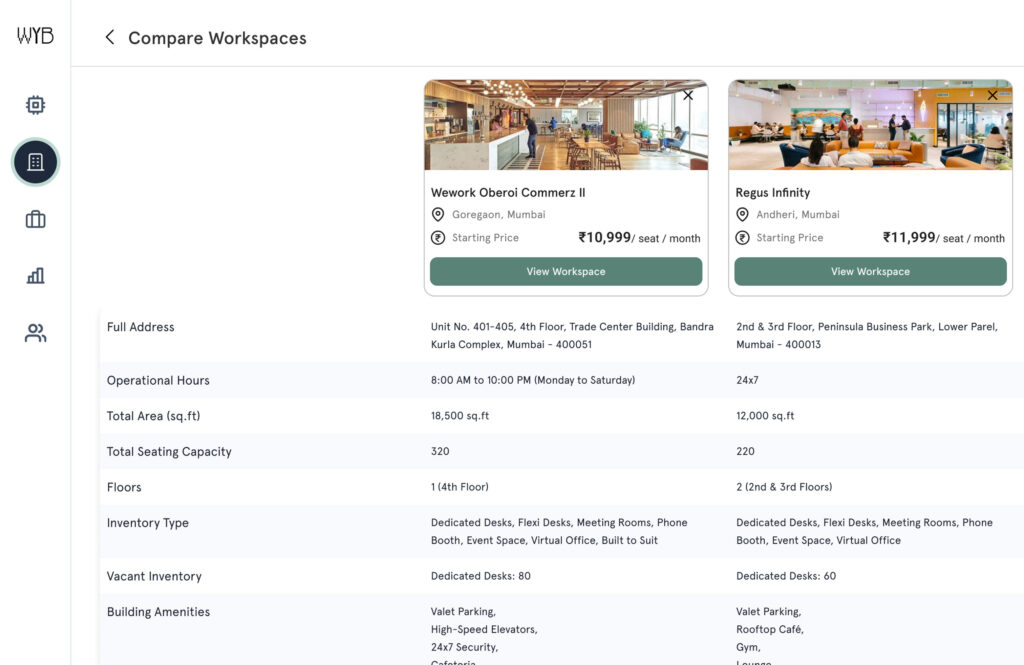Image resolution: width=1024 pixels, height=665 pixels.
Task: Open the users/people sidebar icon
Action: [x=35, y=333]
